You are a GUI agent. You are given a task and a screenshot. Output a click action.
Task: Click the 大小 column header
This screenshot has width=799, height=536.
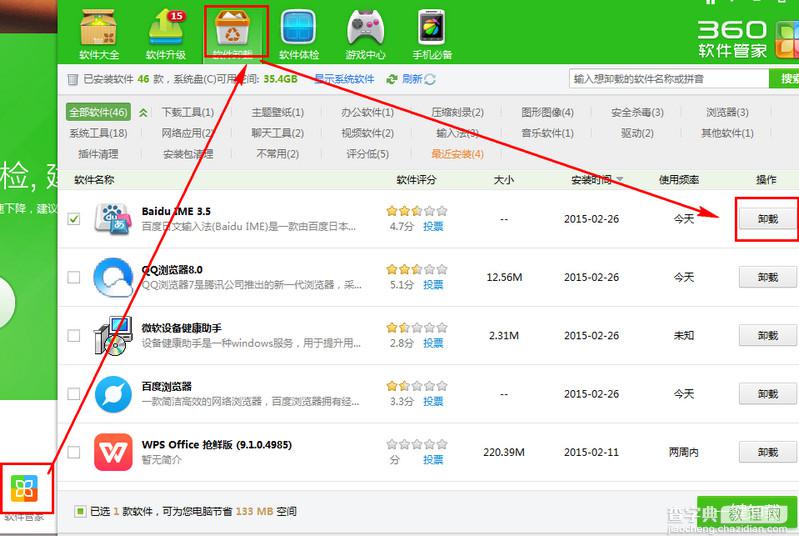coord(504,179)
